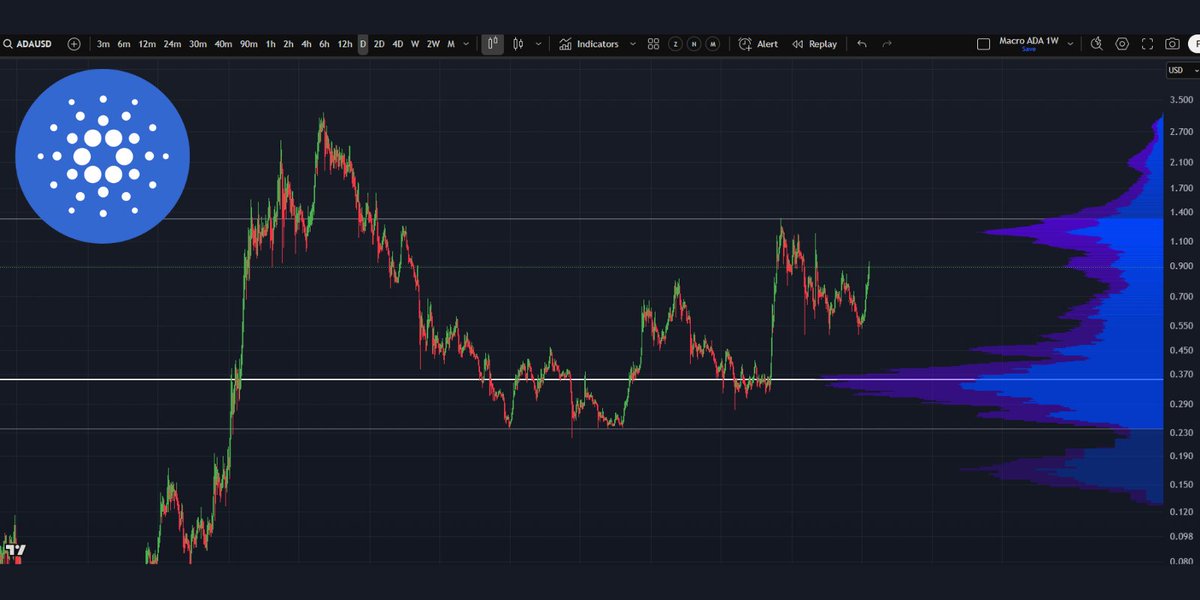Open chart settings hexagon icon
Viewport: 1200px width, 600px height.
point(1122,44)
